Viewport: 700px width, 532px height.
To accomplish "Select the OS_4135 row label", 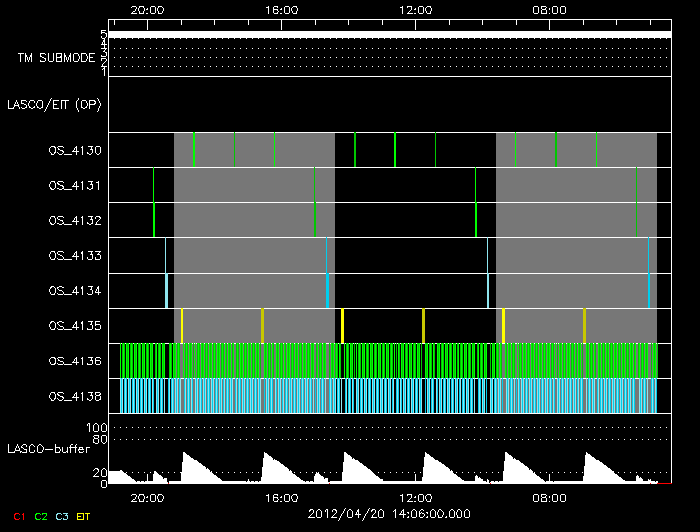I will (75, 326).
